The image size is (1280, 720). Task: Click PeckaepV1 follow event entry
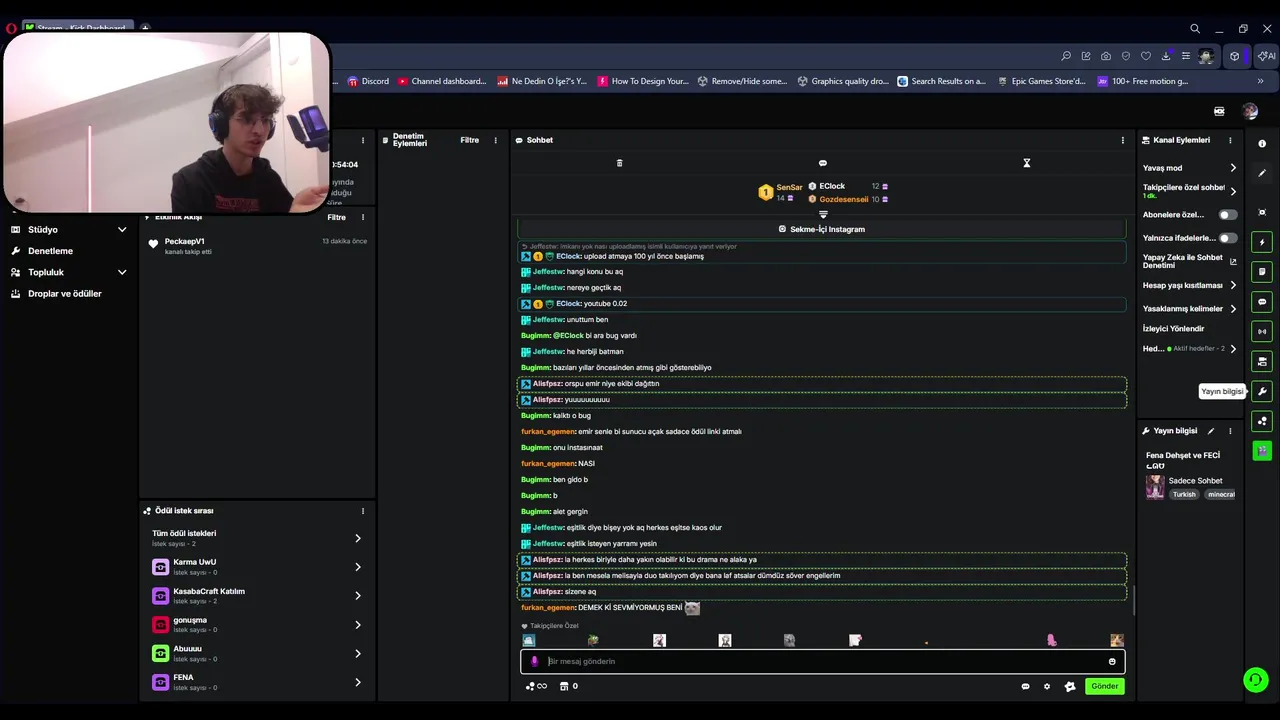click(x=257, y=245)
